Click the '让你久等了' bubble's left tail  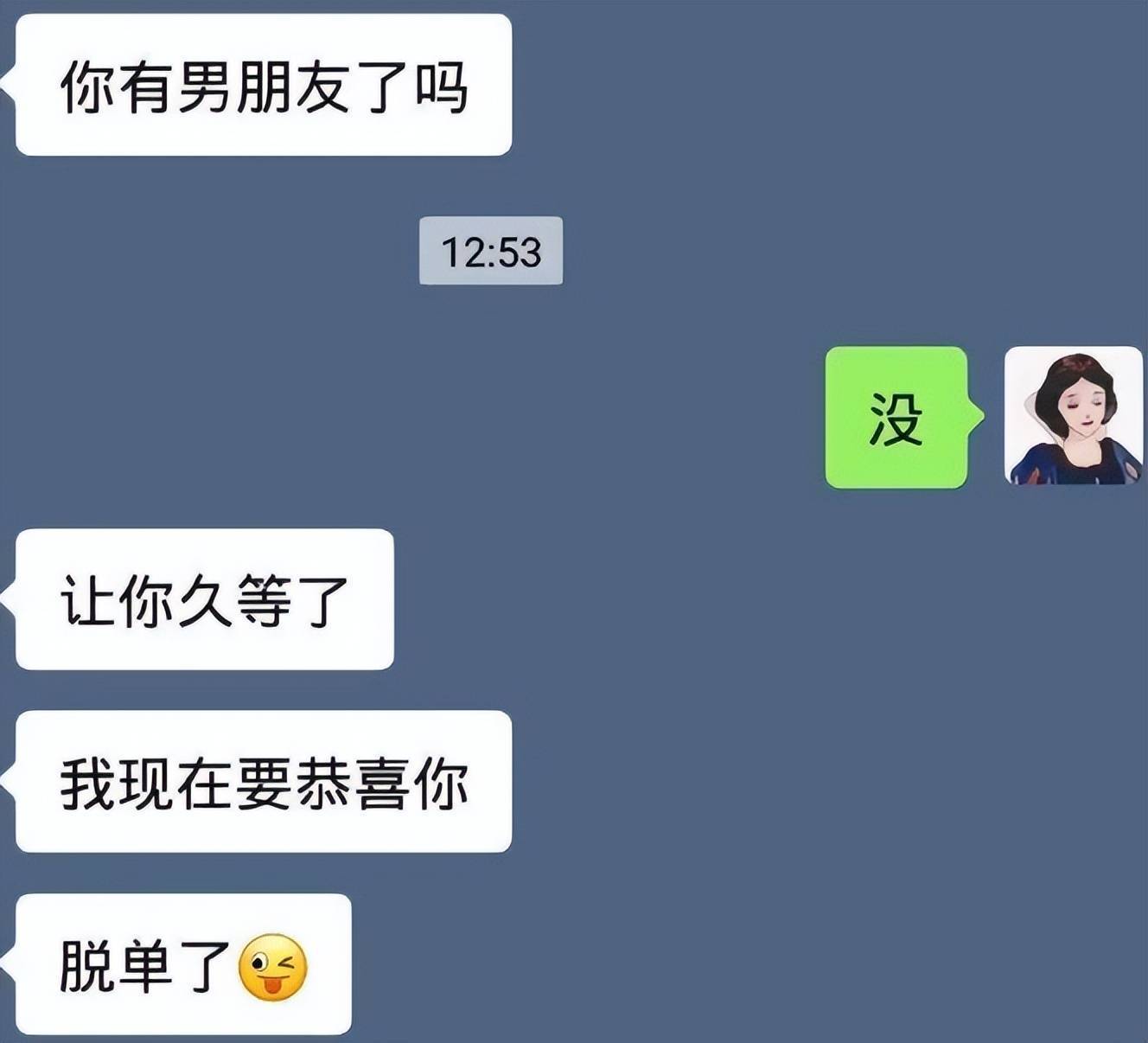pos(8,599)
